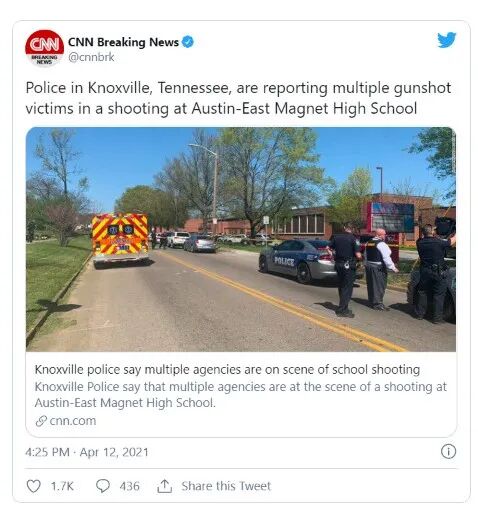Click the 436 replies count

point(129,486)
